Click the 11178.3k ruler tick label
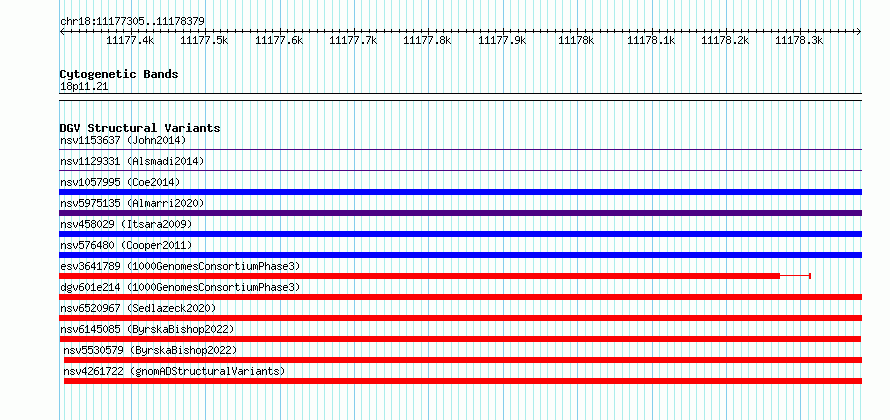Screen dimensions: 890x420 tap(799, 40)
